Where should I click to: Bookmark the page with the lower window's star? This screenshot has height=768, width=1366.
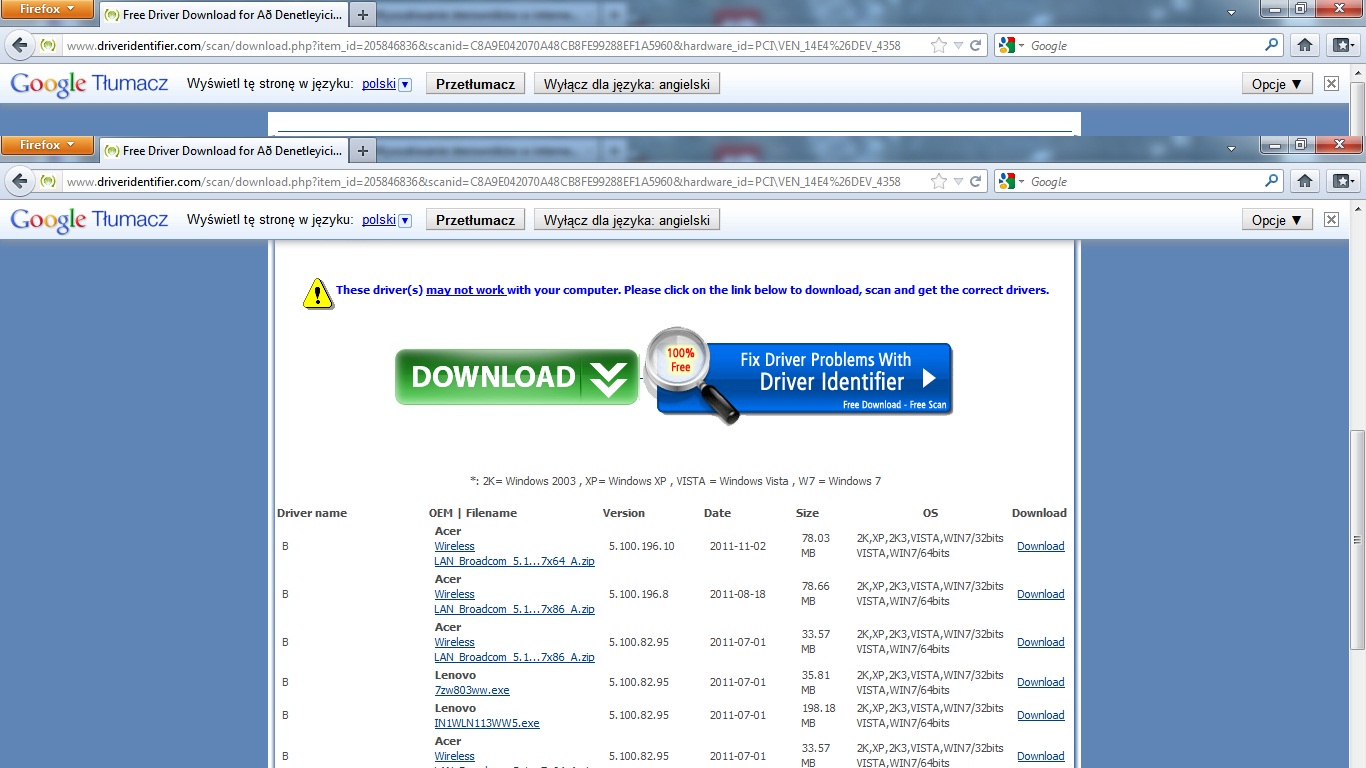[x=938, y=181]
